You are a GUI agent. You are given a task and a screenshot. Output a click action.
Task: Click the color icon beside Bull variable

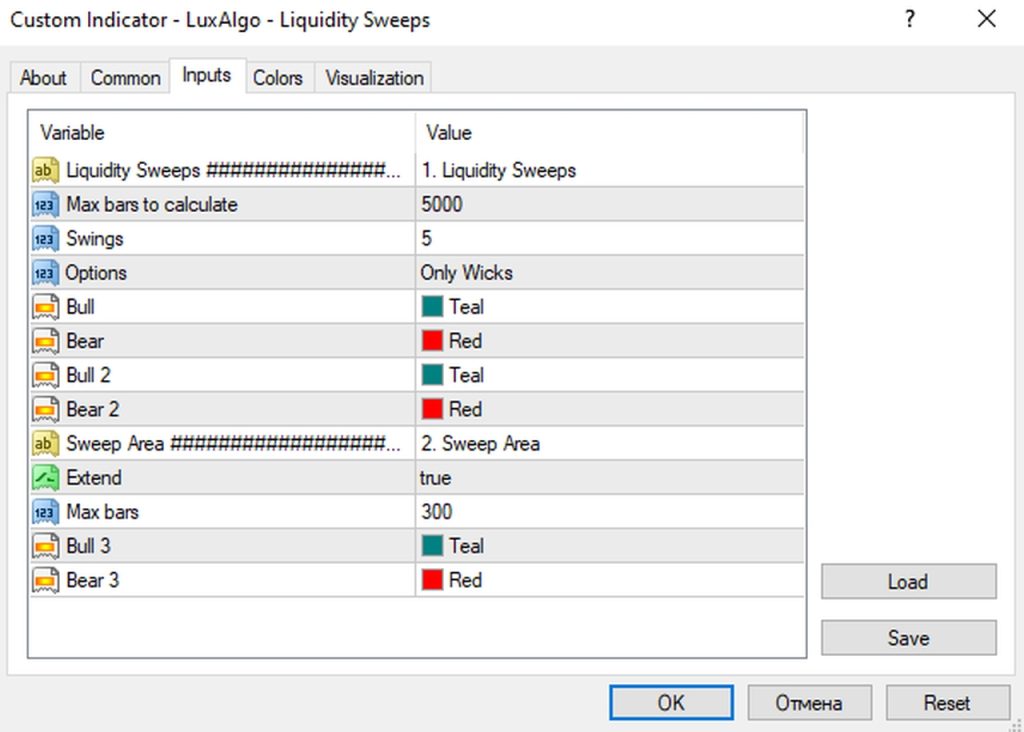44,307
